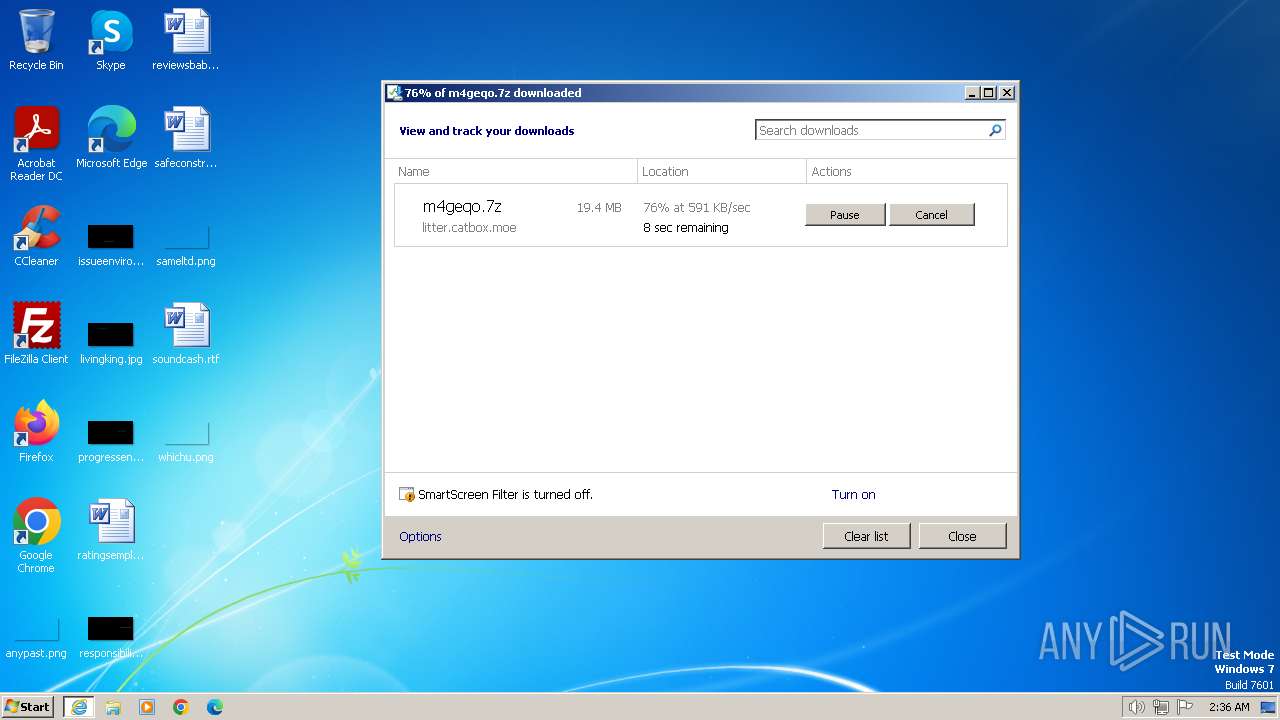Open the Options link
The width and height of the screenshot is (1280, 720).
pyautogui.click(x=420, y=536)
